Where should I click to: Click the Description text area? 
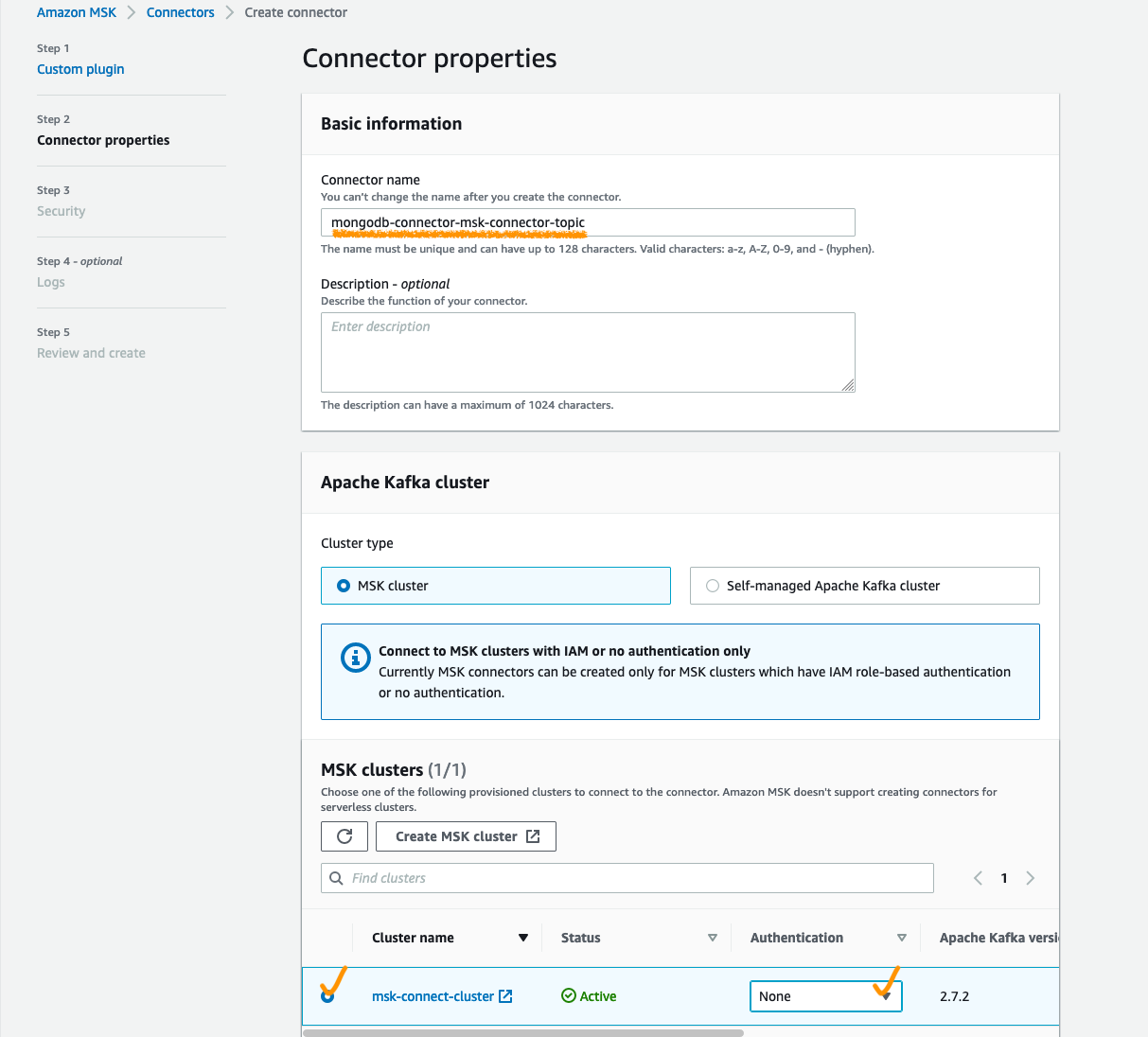(588, 352)
